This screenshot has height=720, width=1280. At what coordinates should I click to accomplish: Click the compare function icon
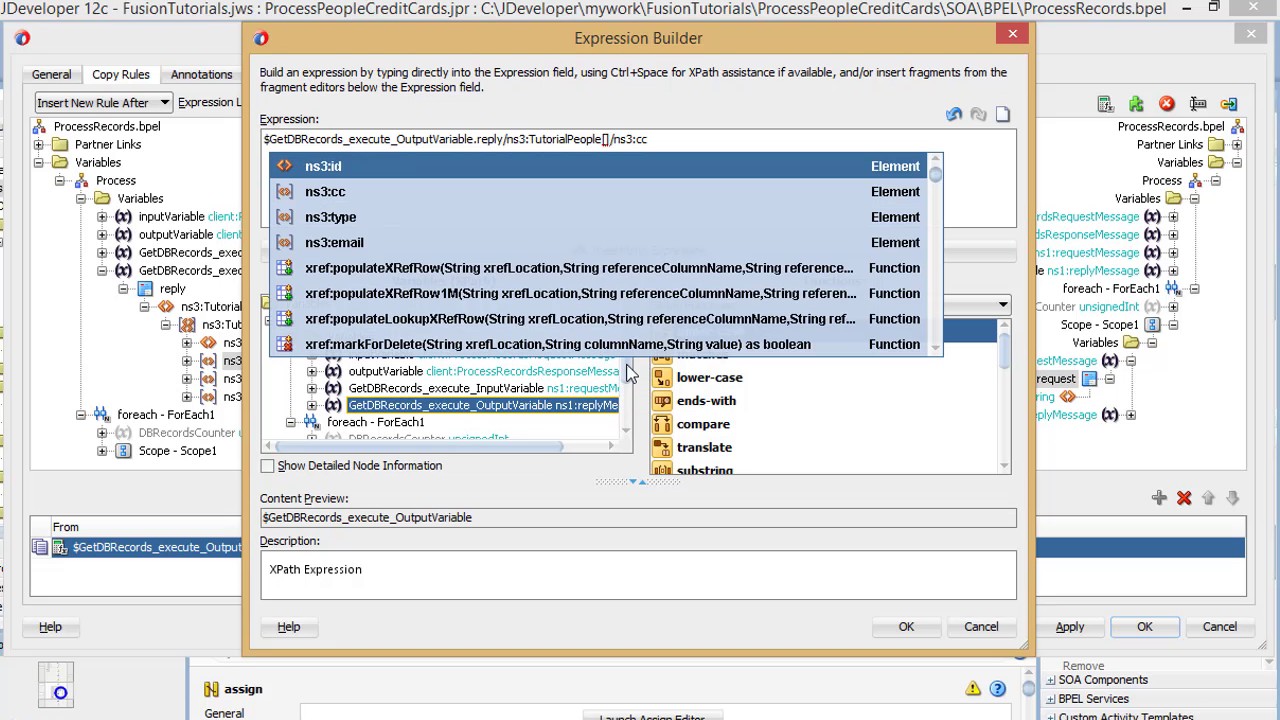(662, 424)
